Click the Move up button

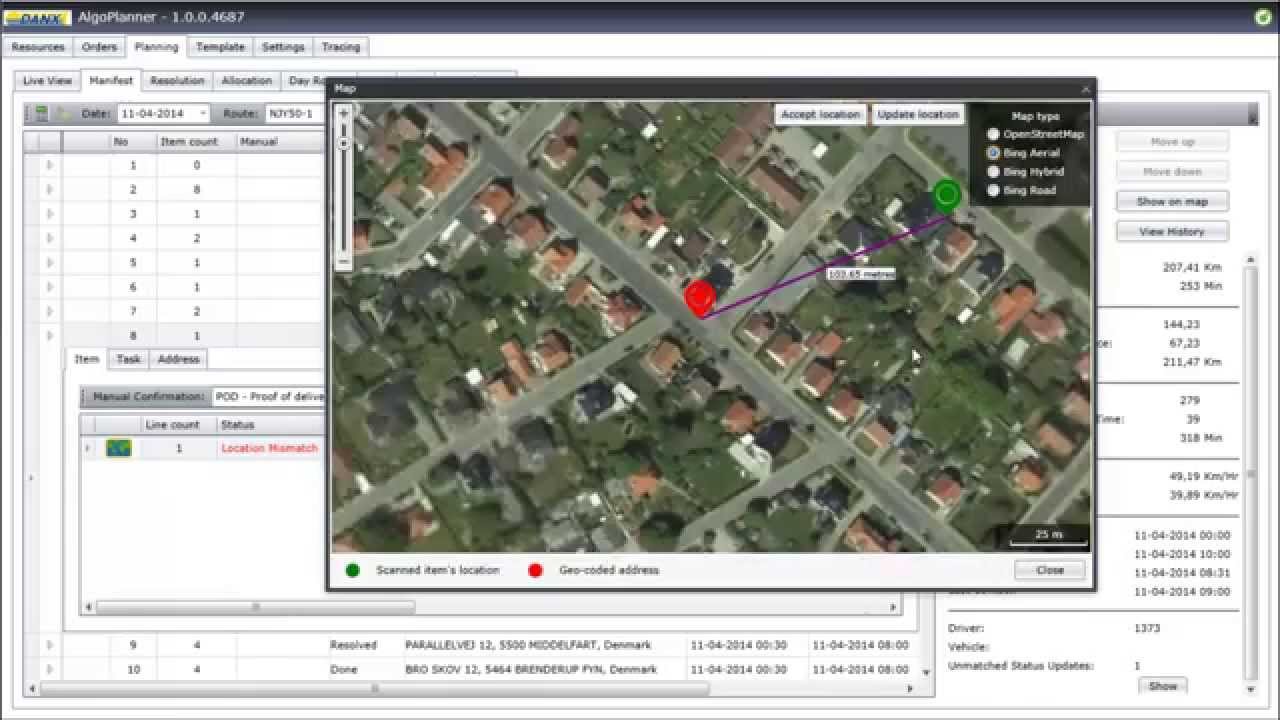click(1172, 142)
